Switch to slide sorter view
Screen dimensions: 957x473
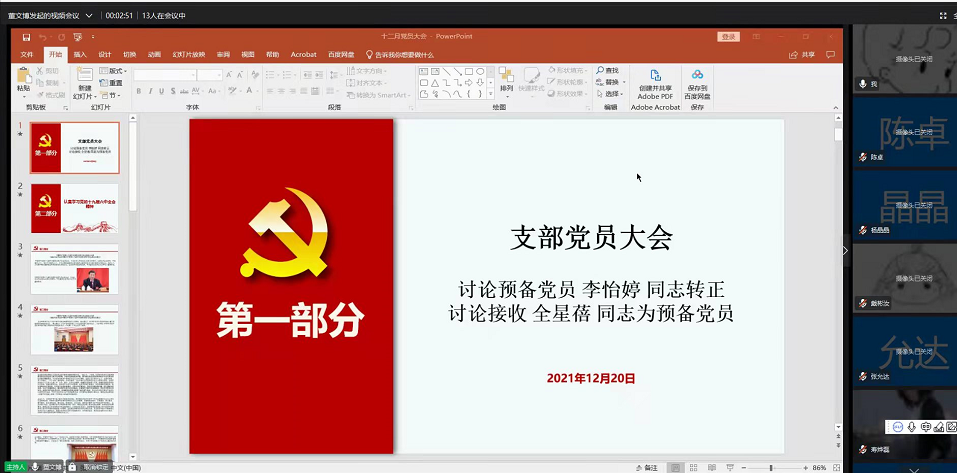point(693,468)
